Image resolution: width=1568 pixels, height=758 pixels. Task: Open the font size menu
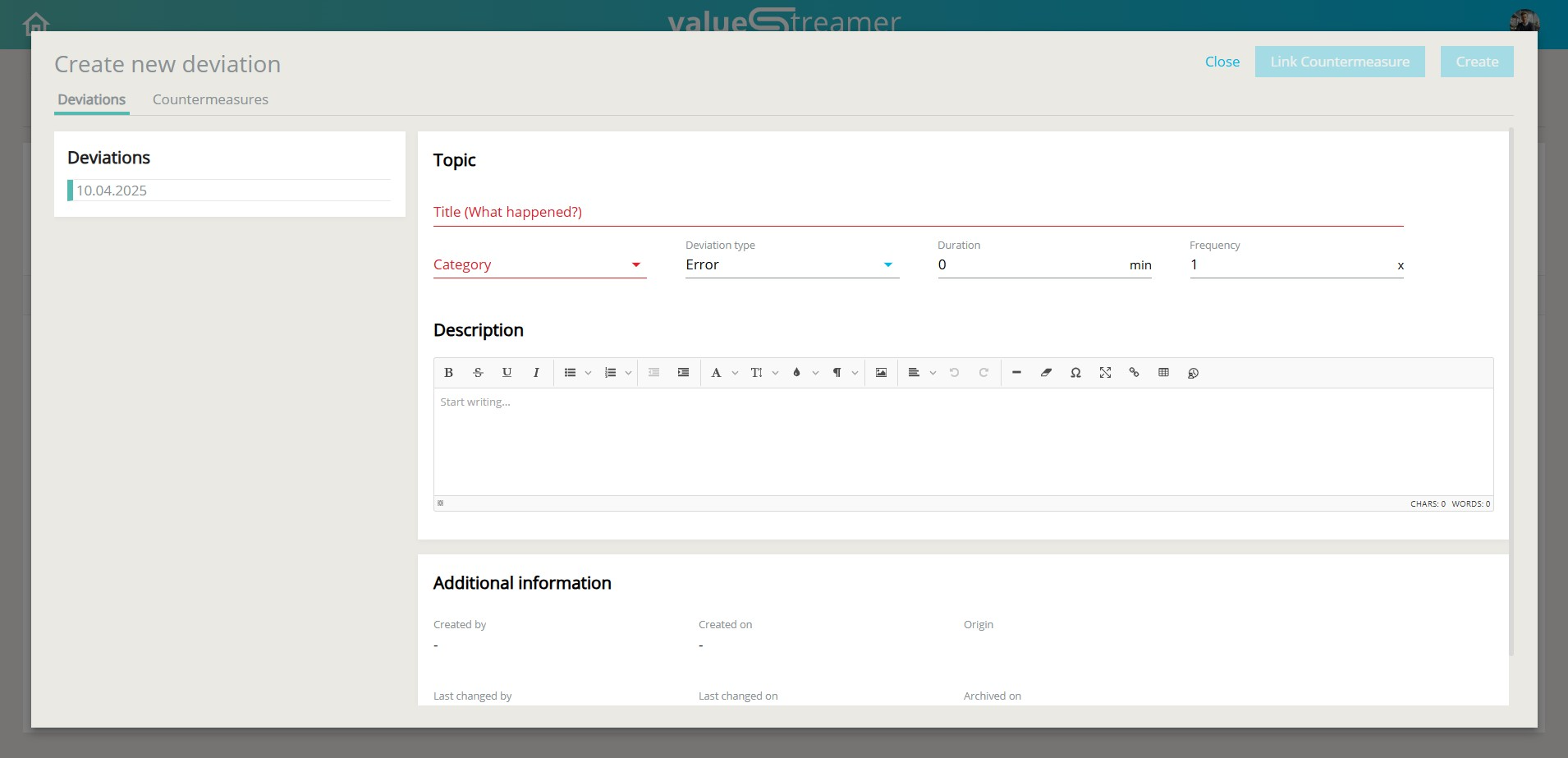756,373
